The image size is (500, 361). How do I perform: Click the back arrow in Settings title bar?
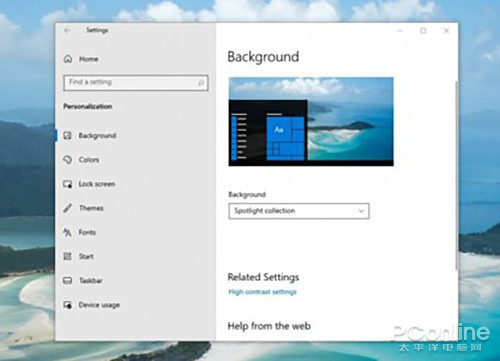tap(67, 31)
